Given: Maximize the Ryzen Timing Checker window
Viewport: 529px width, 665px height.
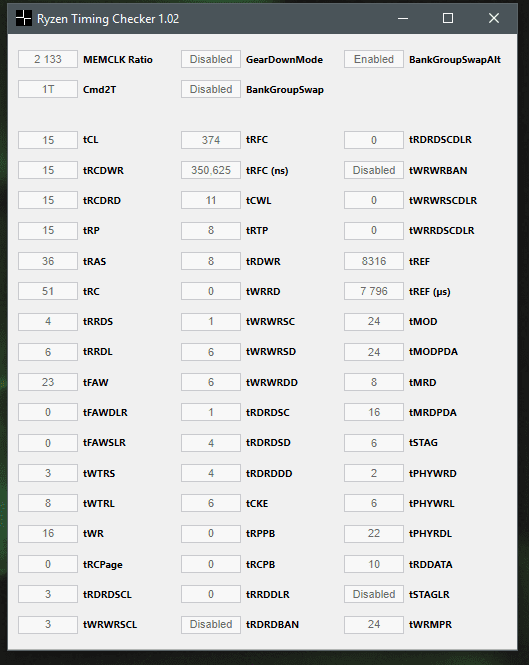Looking at the screenshot, I should 448,18.
